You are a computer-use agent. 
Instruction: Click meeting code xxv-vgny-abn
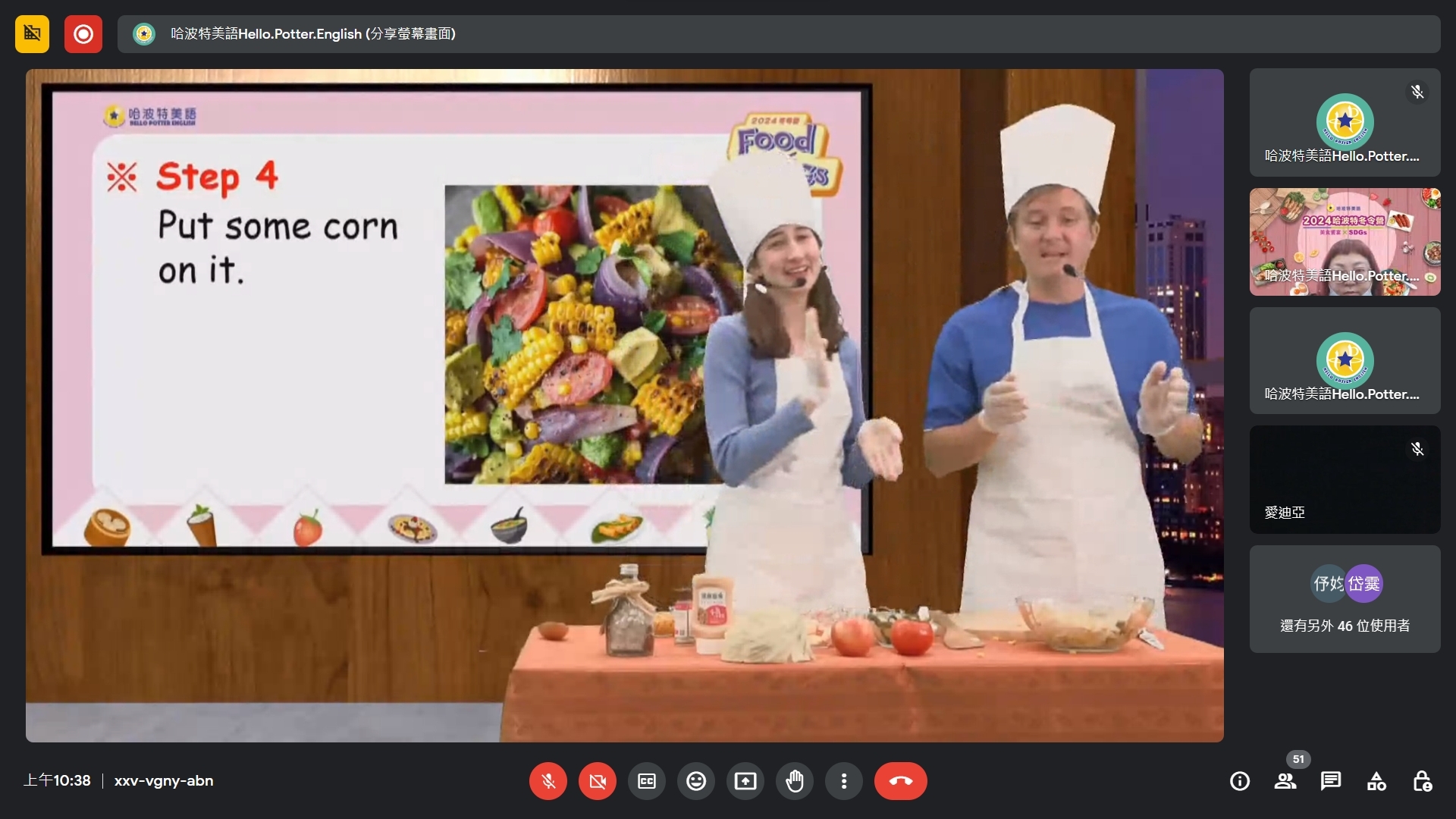164,781
